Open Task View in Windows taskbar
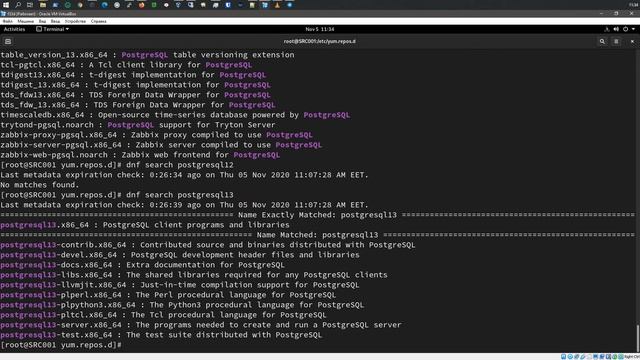 click(30, 5)
